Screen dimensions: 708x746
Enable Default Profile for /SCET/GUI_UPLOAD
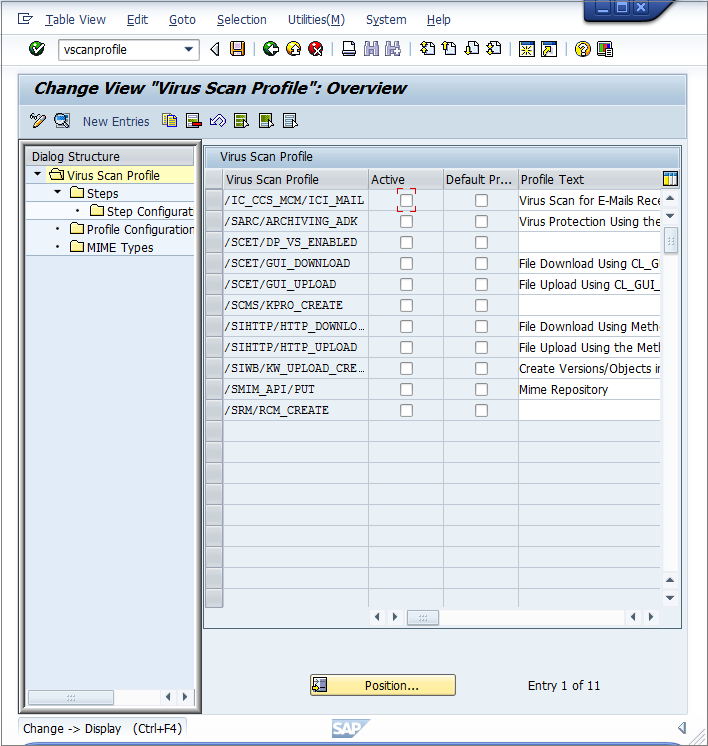(x=482, y=285)
